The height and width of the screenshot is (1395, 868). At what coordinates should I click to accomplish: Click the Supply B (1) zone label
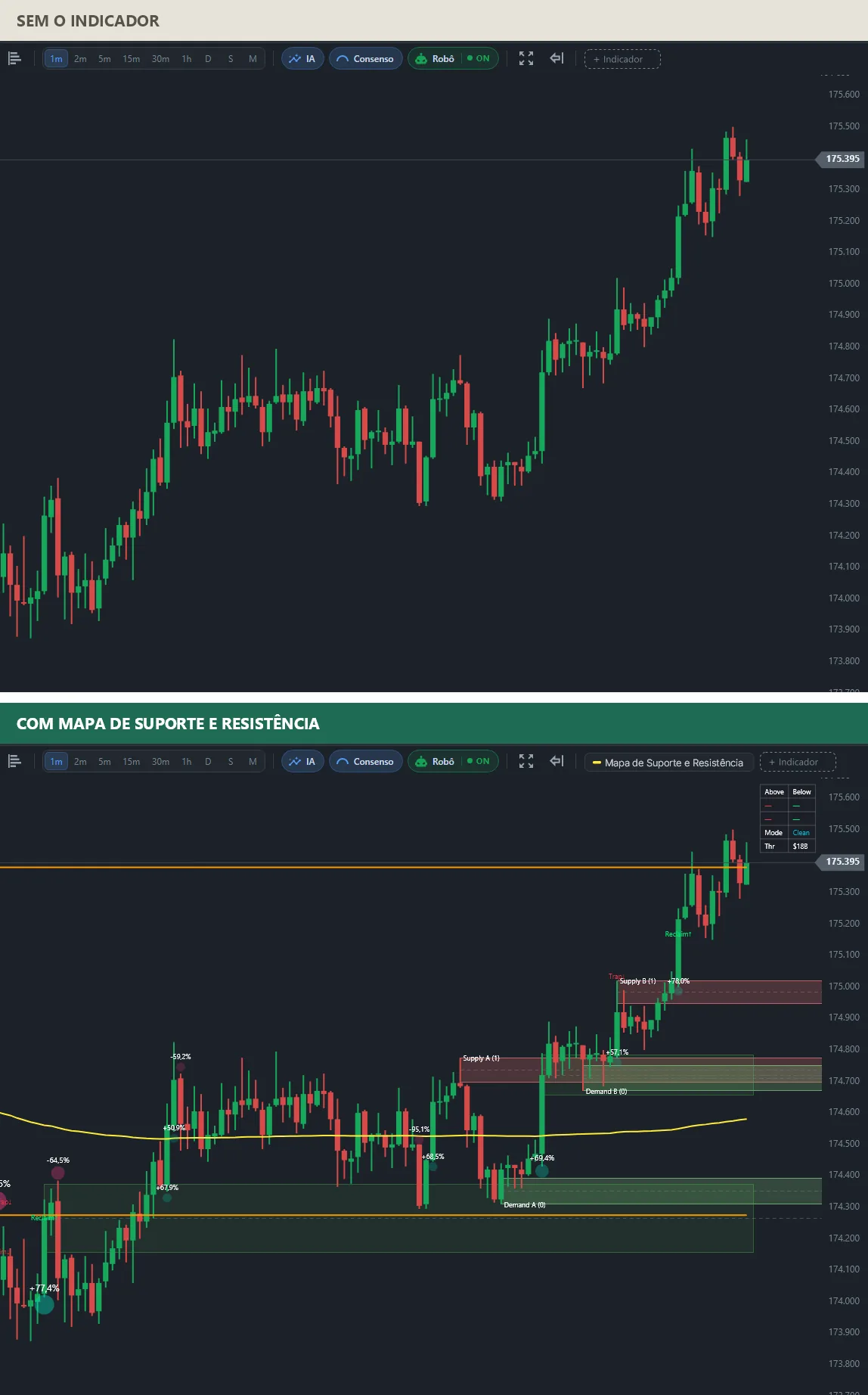[x=638, y=981]
